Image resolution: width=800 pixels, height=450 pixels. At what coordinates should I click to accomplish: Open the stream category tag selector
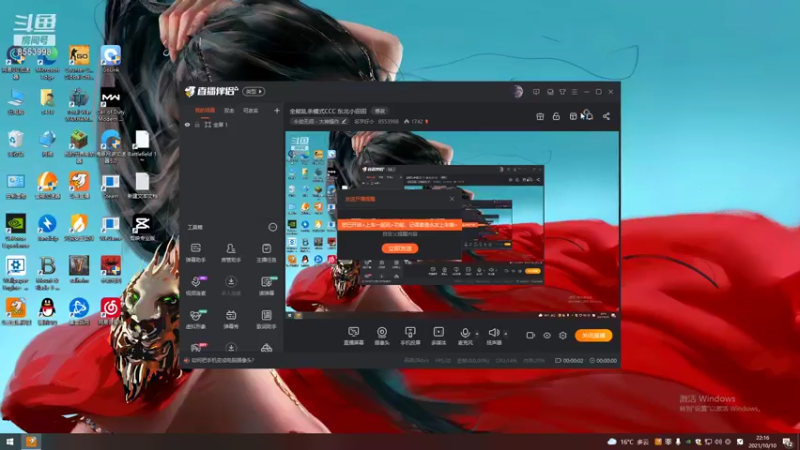[x=320, y=121]
